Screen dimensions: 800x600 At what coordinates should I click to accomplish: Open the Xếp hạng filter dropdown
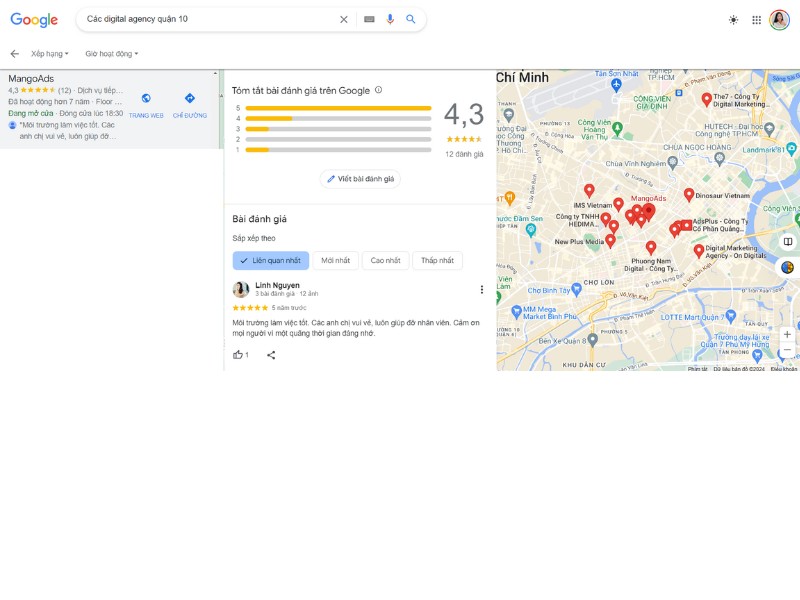[49, 54]
